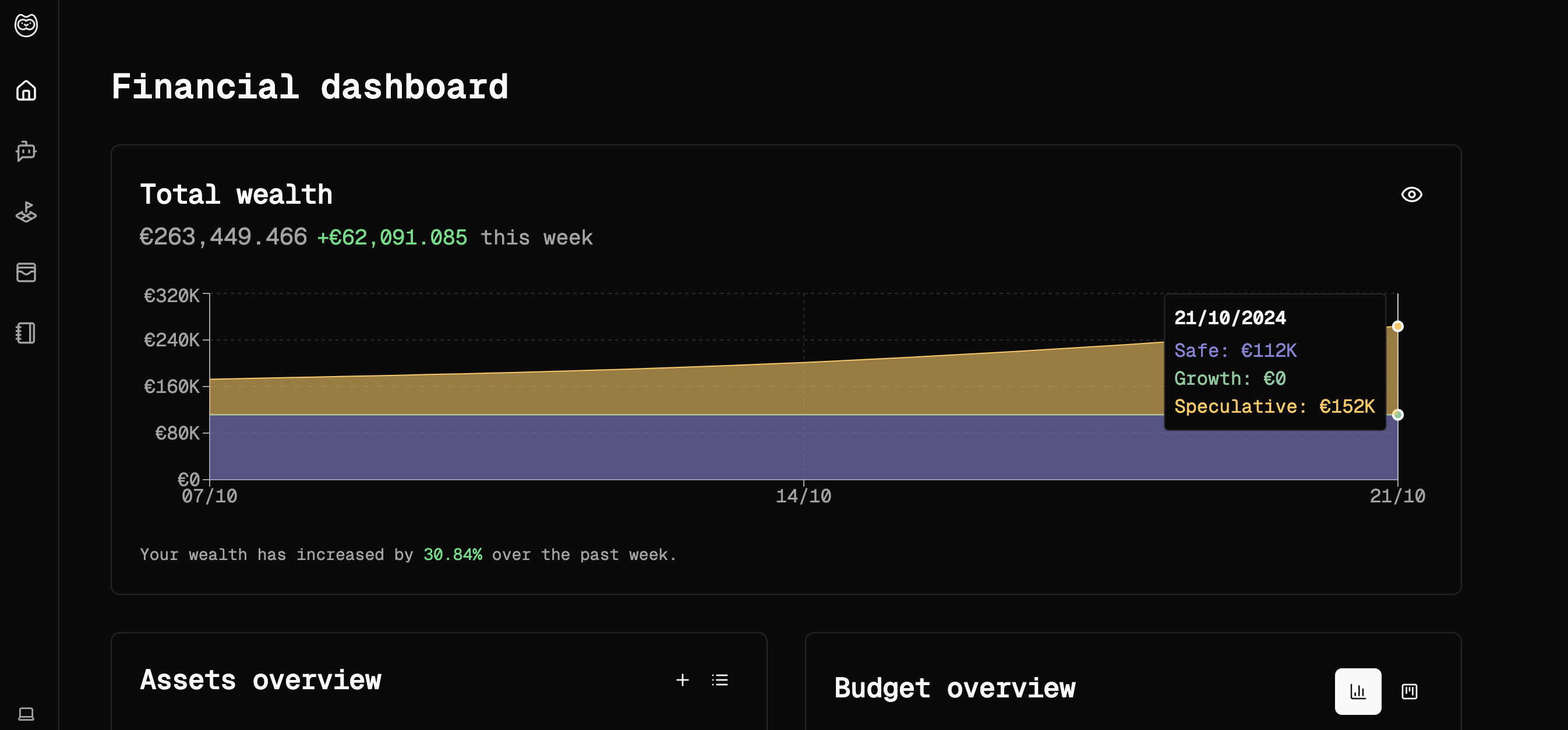The width and height of the screenshot is (1568, 730).
Task: Switch Budget overview to bar chart view
Action: (x=1358, y=691)
